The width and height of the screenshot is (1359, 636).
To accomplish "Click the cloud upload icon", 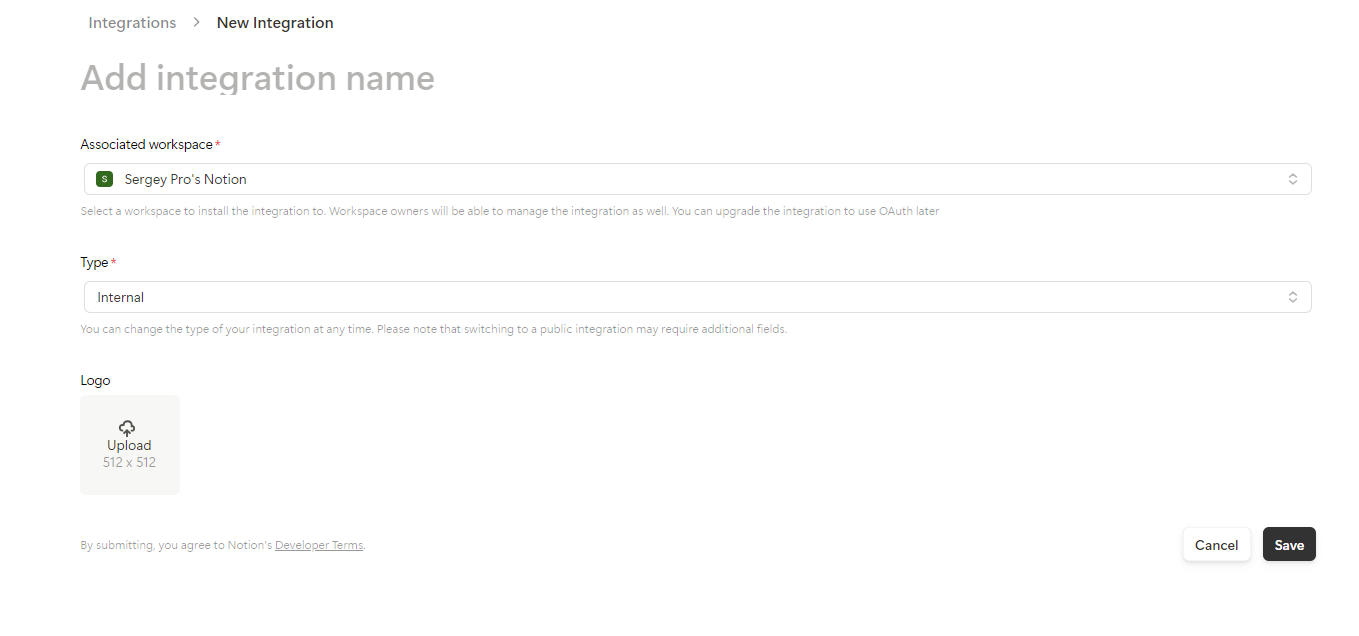I will tap(127, 428).
